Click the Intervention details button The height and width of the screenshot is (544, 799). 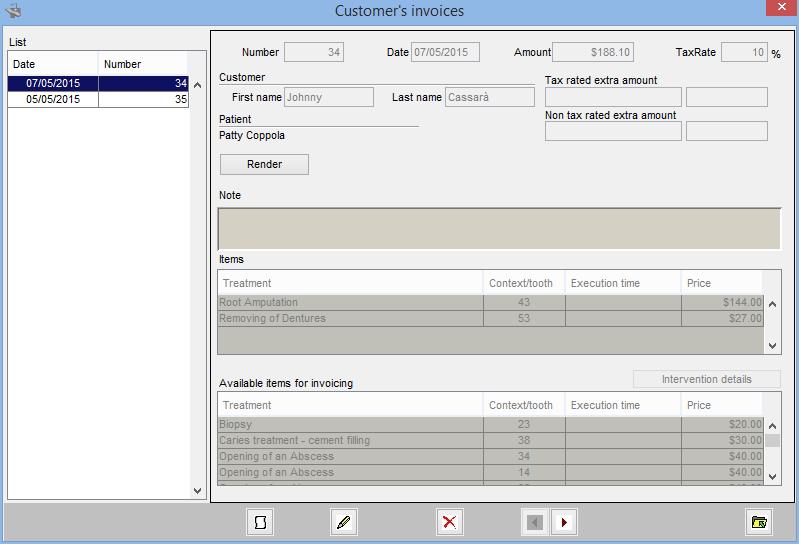tap(706, 380)
